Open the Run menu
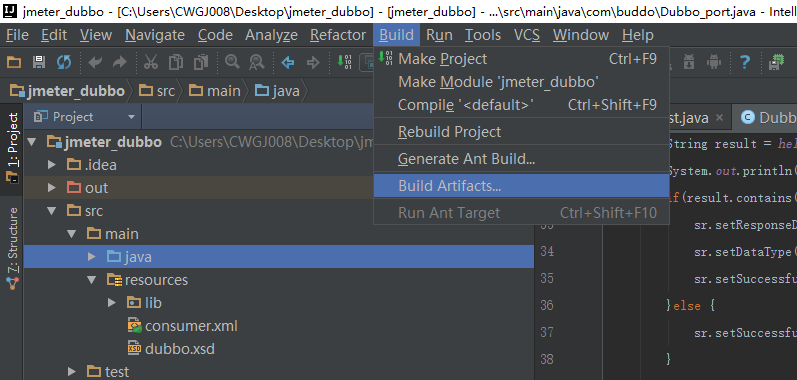The width and height of the screenshot is (797, 380). click(439, 35)
